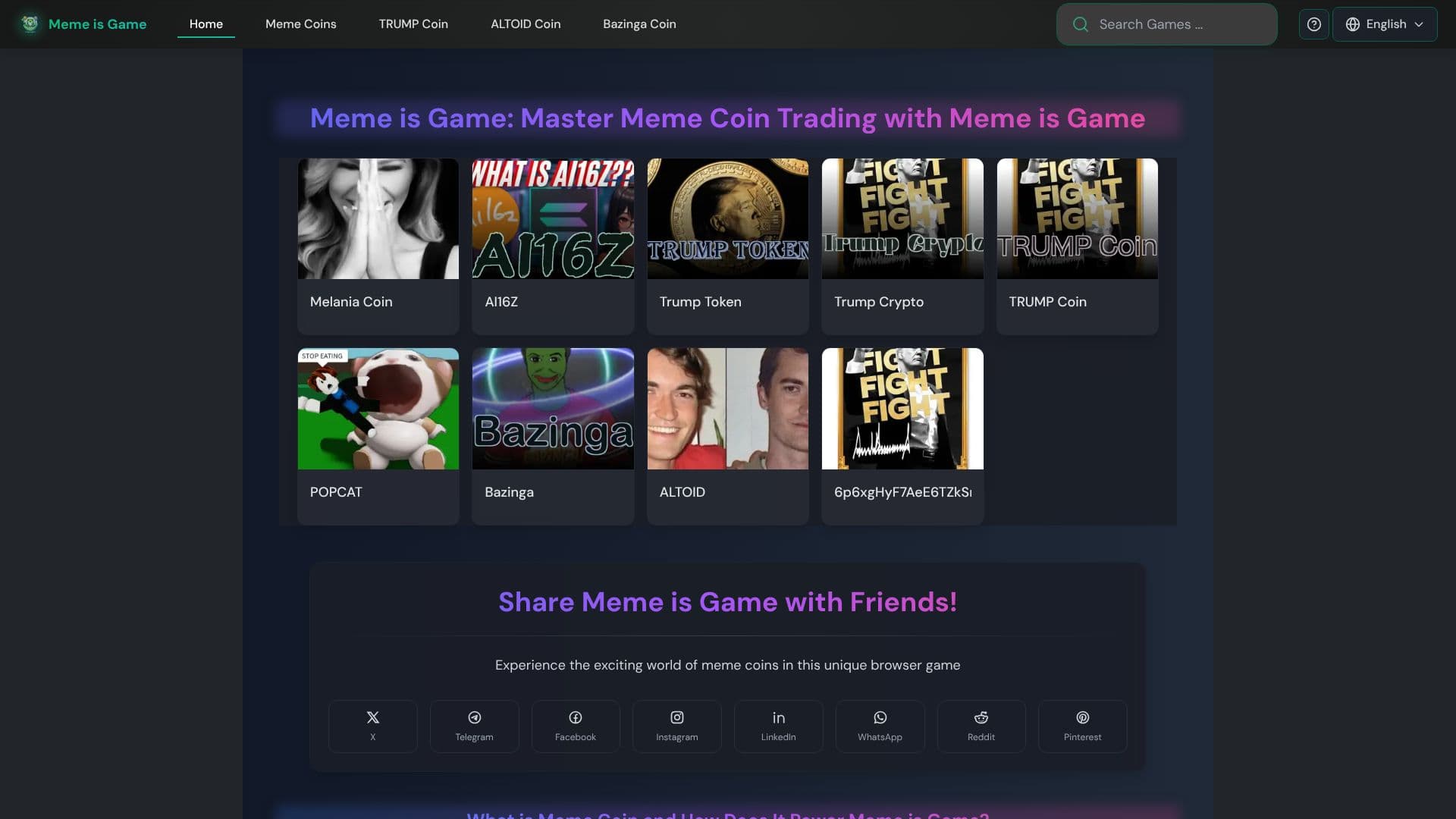
Task: Click the AI16Z card title text
Action: pyautogui.click(x=501, y=302)
